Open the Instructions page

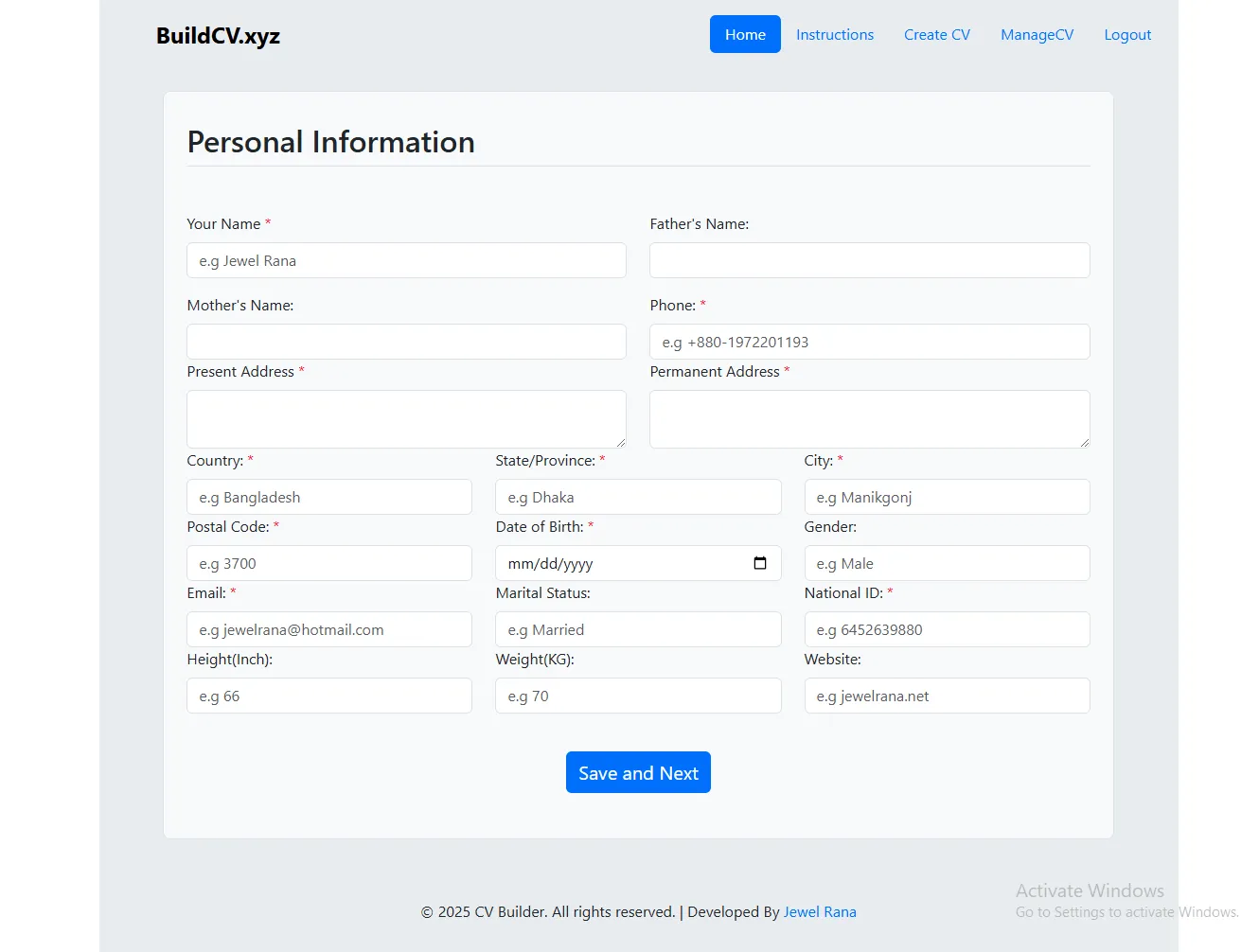coord(834,34)
